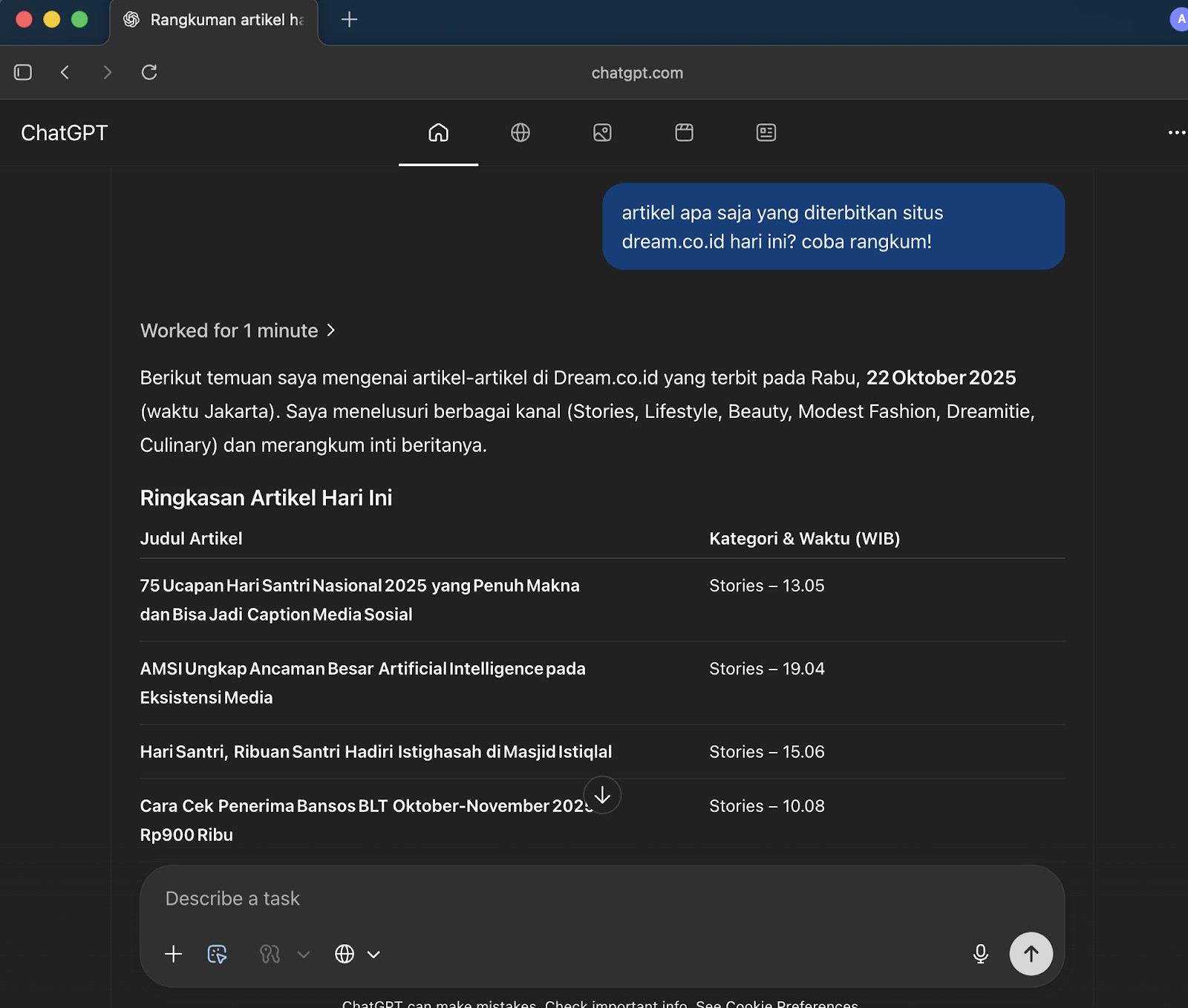The image size is (1188, 1008).
Task: Click the chatgpt.com address bar
Action: click(637, 73)
